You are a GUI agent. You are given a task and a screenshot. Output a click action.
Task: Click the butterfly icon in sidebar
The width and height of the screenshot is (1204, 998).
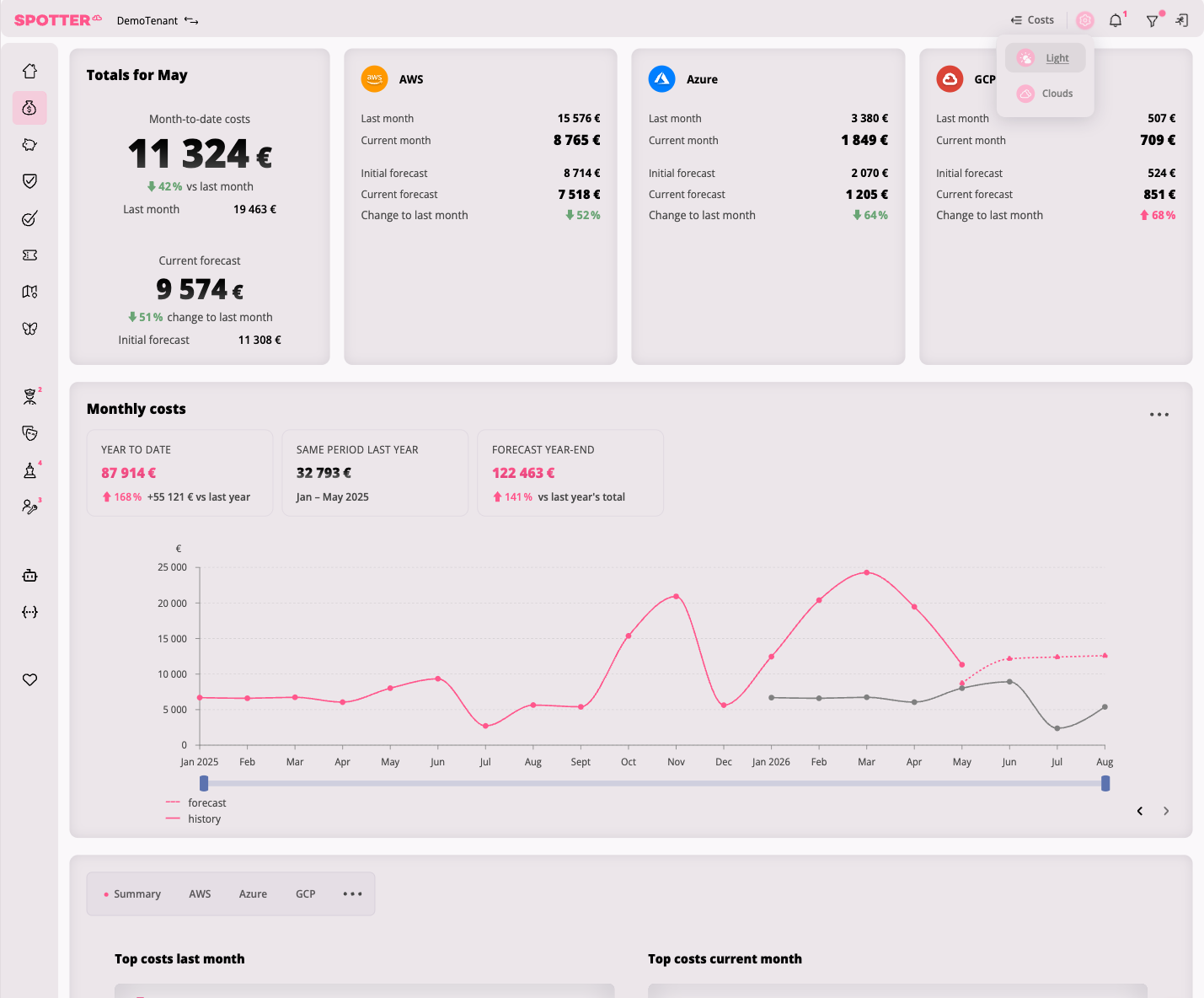coord(29,329)
